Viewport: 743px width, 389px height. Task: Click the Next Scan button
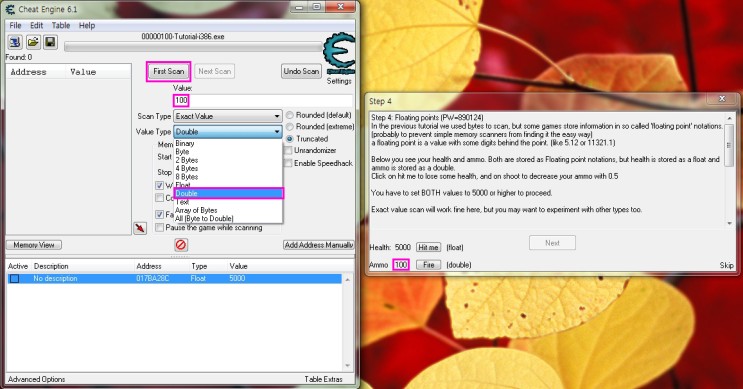(x=214, y=72)
